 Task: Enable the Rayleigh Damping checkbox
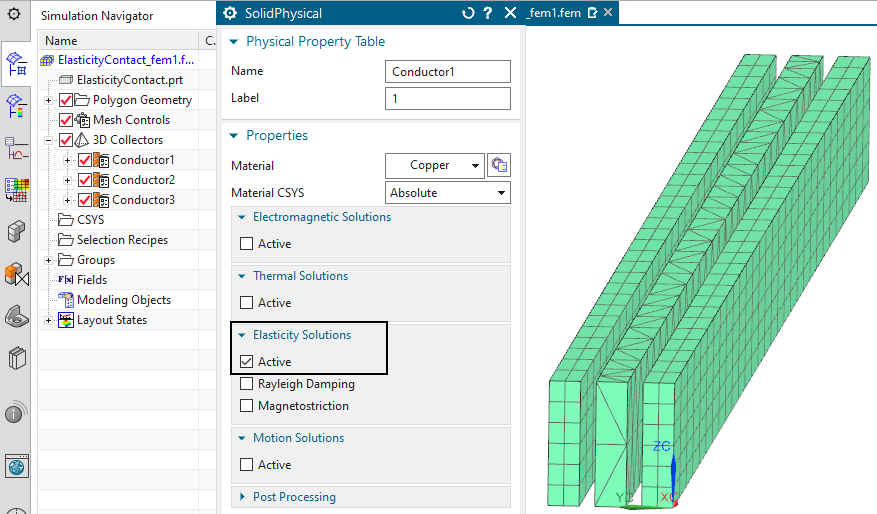click(247, 384)
